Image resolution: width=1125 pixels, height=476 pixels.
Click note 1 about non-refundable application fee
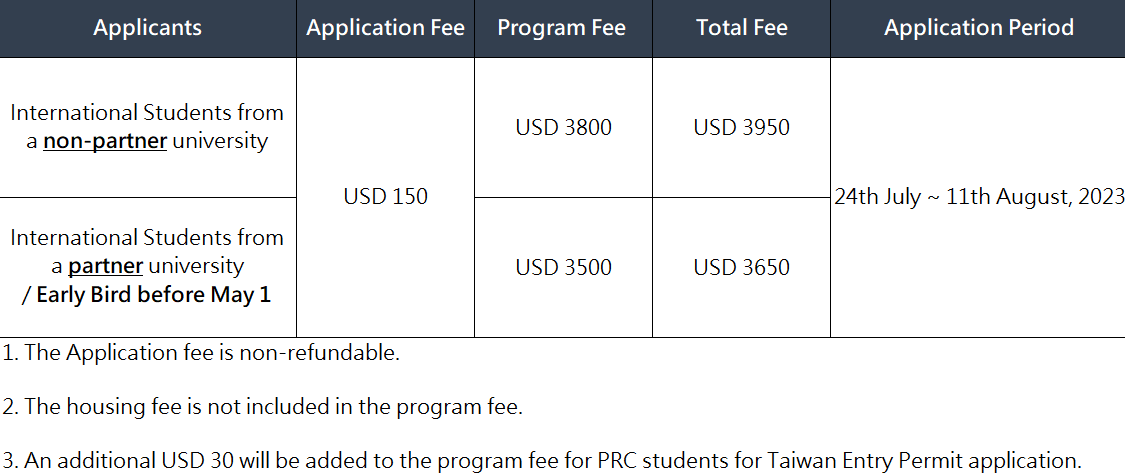pos(201,353)
